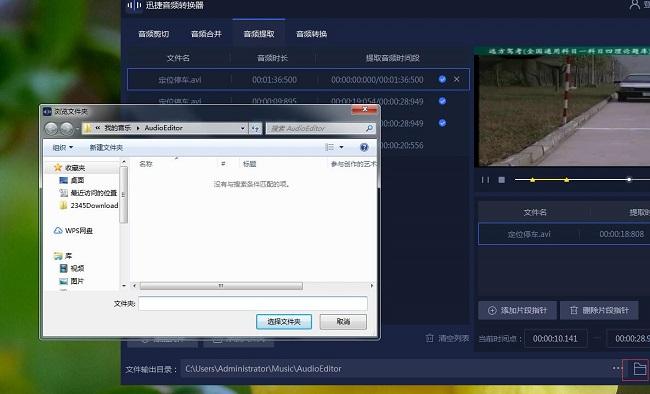
Task: Click the white playhead knob on timeline
Action: tap(629, 180)
